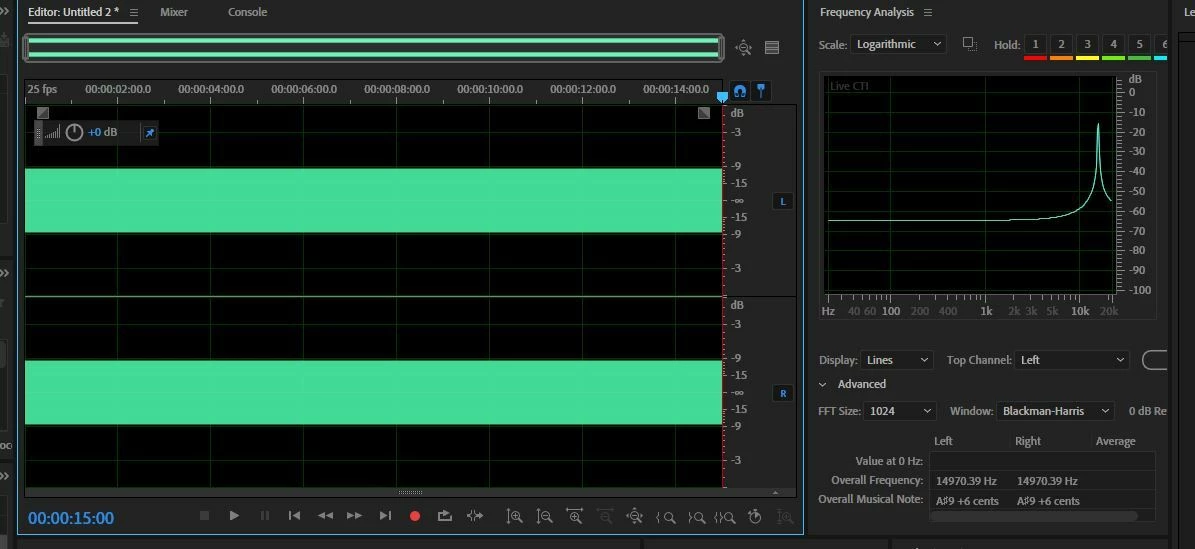The height and width of the screenshot is (549, 1195).
Task: Move playhead to next marker
Action: tap(385, 516)
